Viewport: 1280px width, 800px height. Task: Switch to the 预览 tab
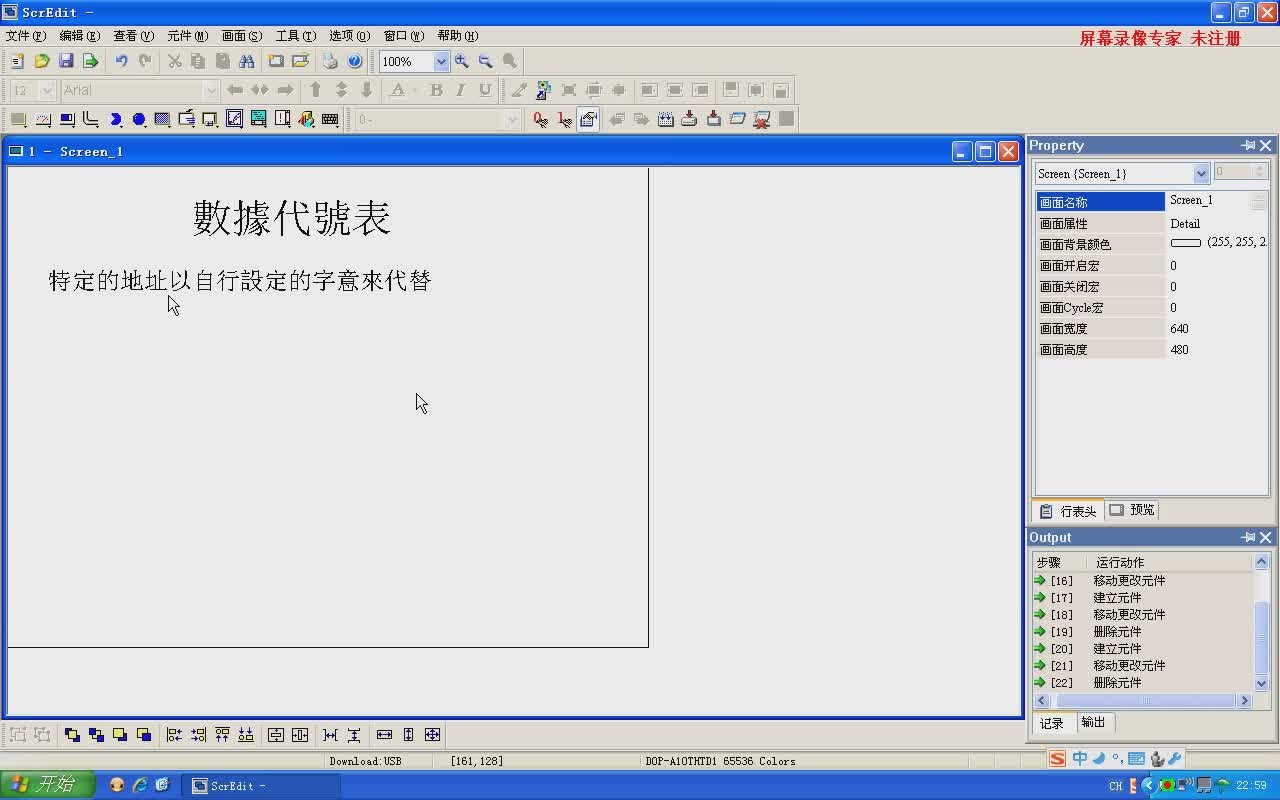tap(1132, 510)
